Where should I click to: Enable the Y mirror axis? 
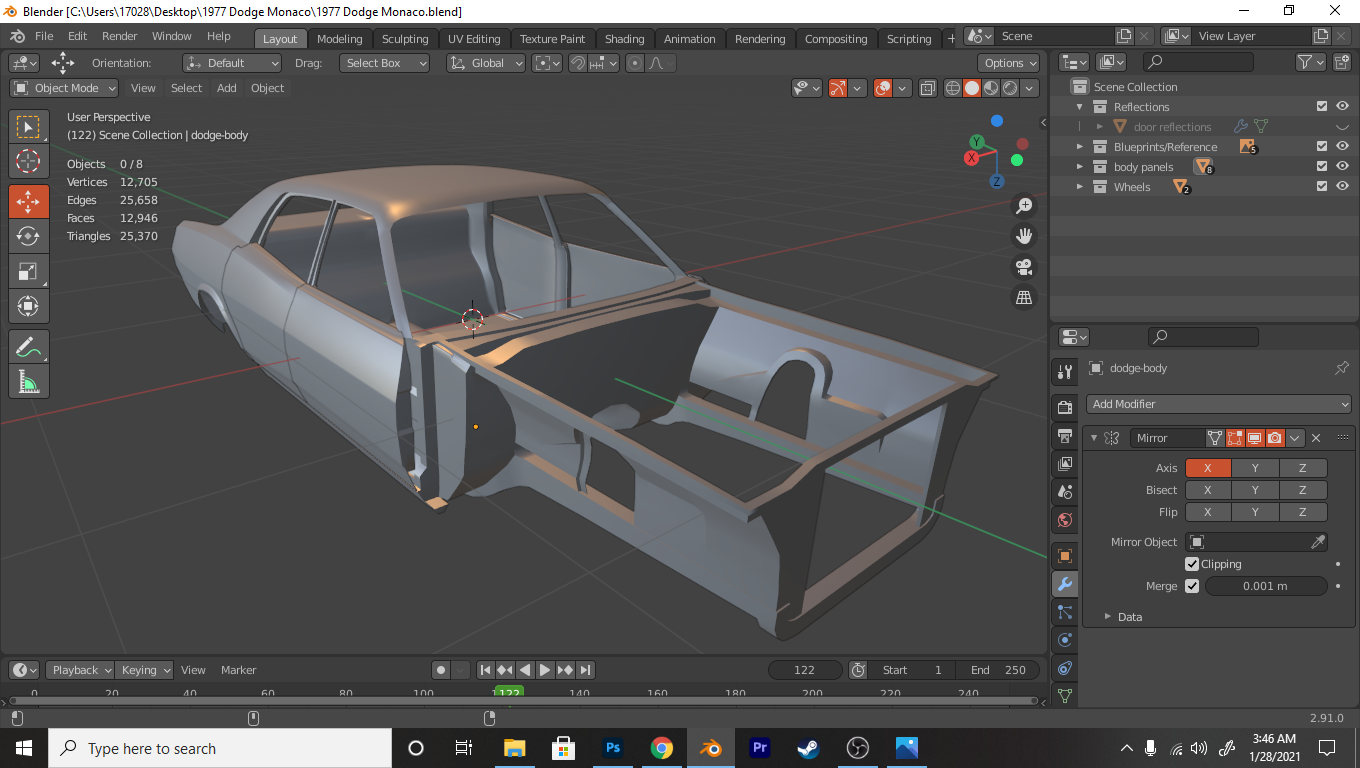coord(1255,468)
